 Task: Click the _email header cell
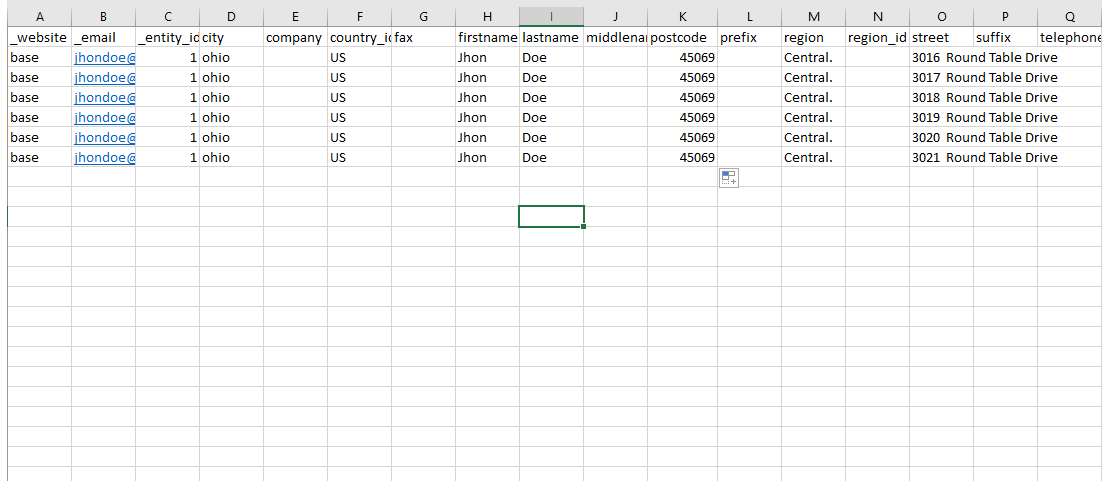coord(103,37)
